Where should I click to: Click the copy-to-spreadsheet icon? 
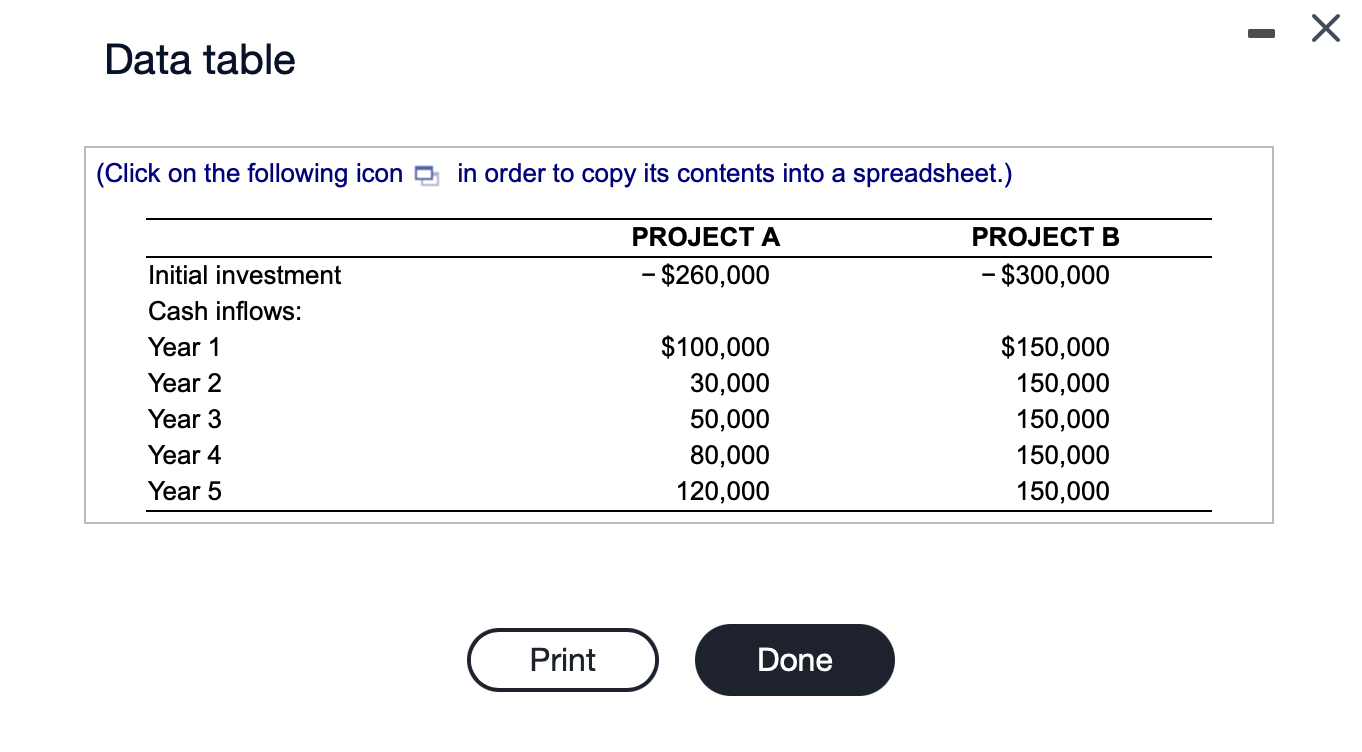coord(425,176)
